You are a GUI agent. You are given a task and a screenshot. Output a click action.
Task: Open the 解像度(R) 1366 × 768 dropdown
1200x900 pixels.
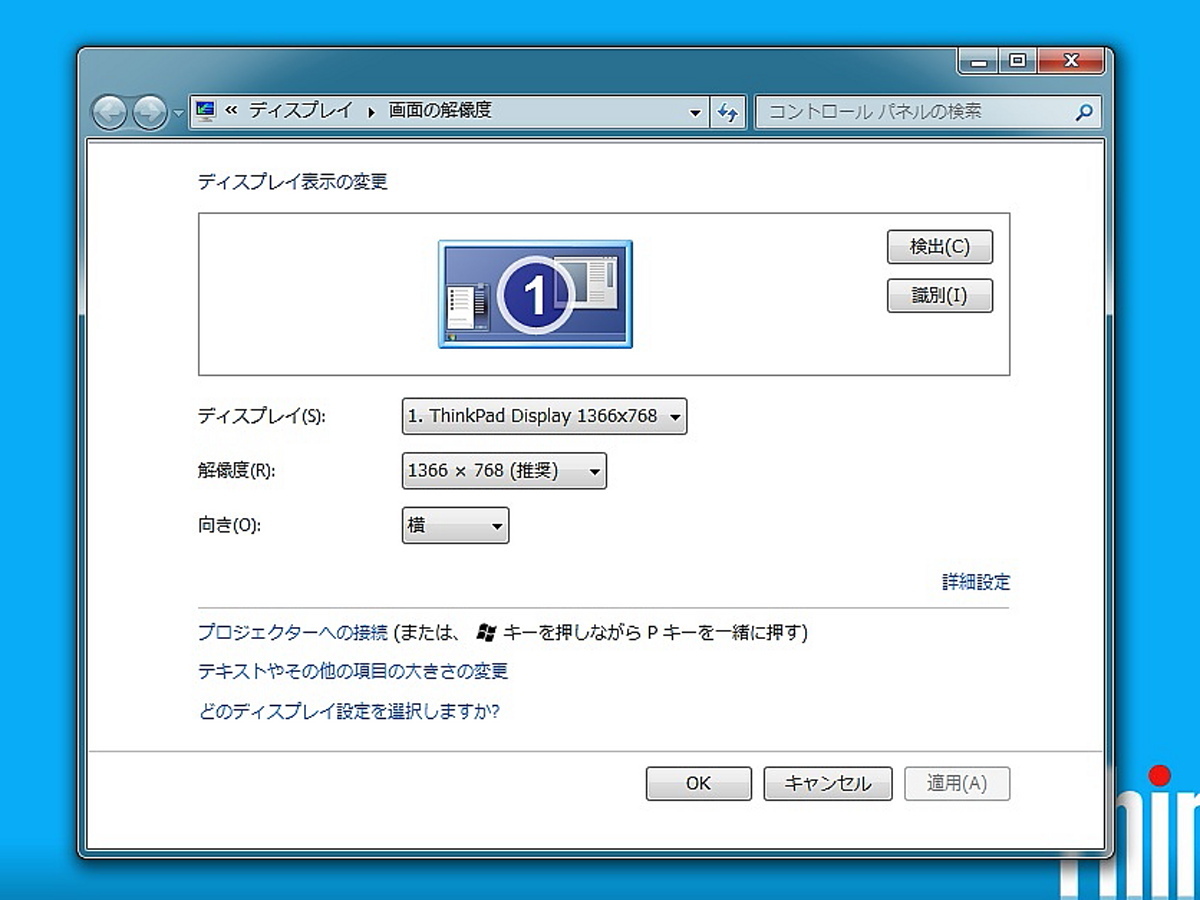pyautogui.click(x=504, y=471)
